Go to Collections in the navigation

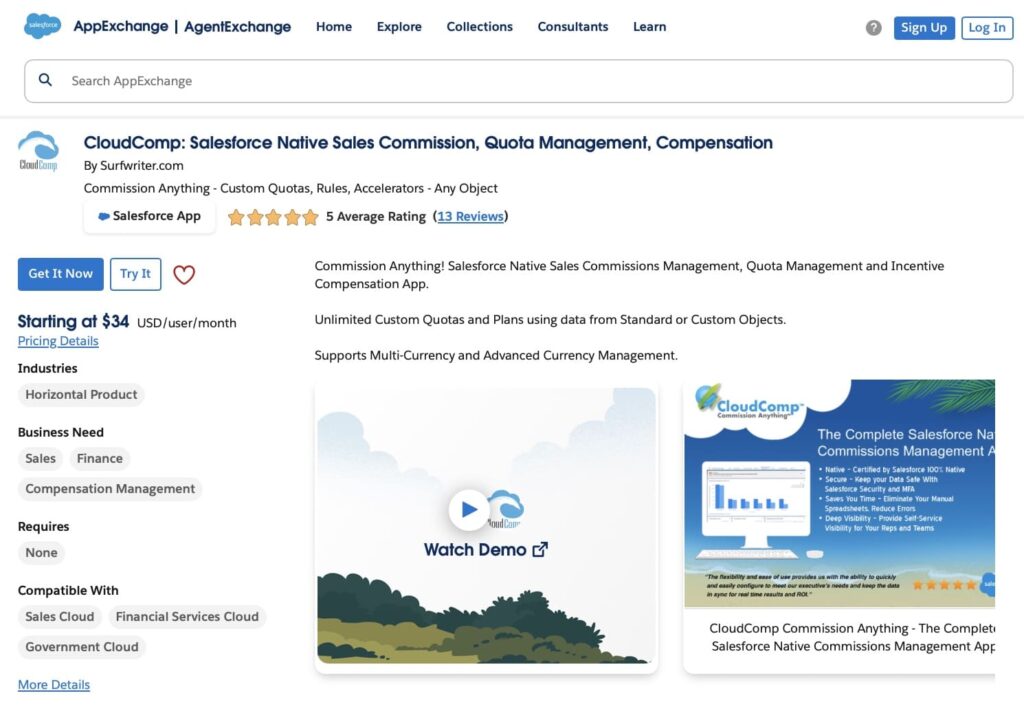479,27
